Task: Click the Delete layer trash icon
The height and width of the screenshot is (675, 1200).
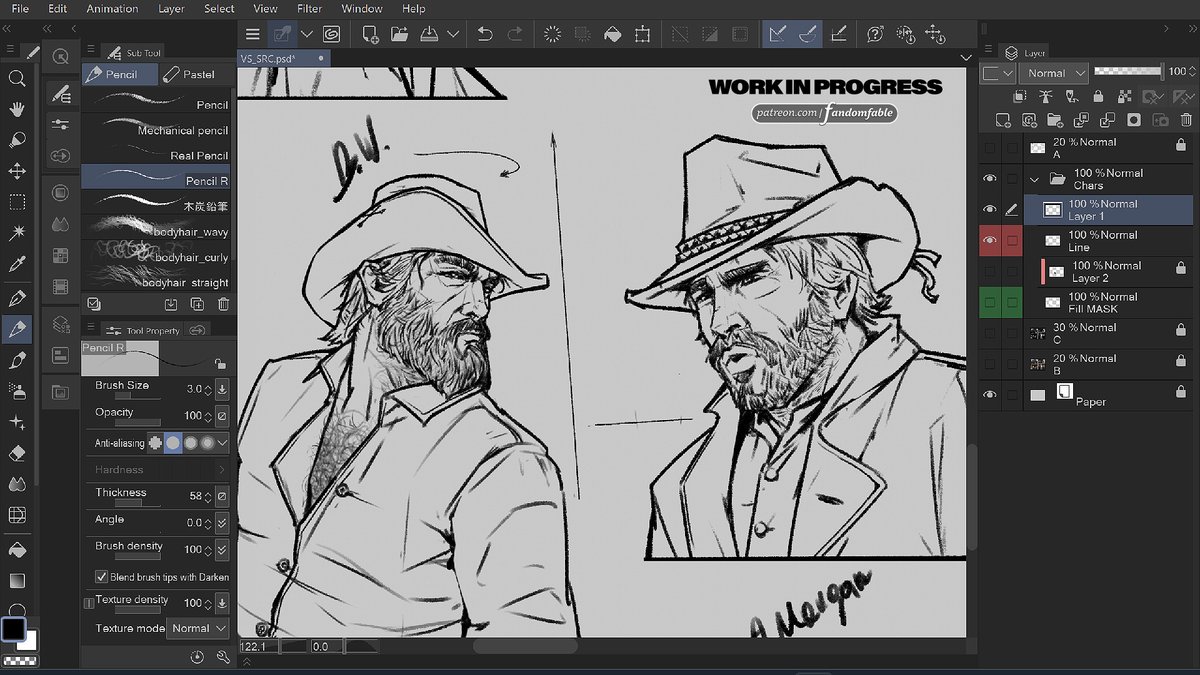Action: 1185,120
